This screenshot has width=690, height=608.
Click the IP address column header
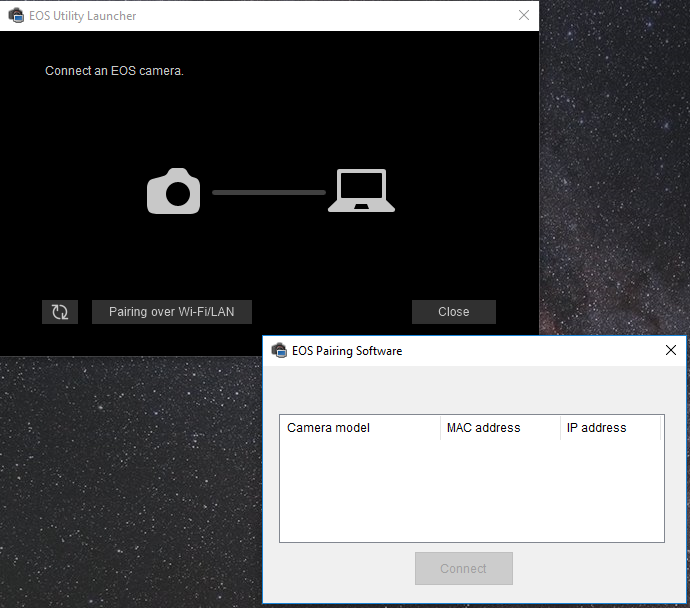click(609, 428)
